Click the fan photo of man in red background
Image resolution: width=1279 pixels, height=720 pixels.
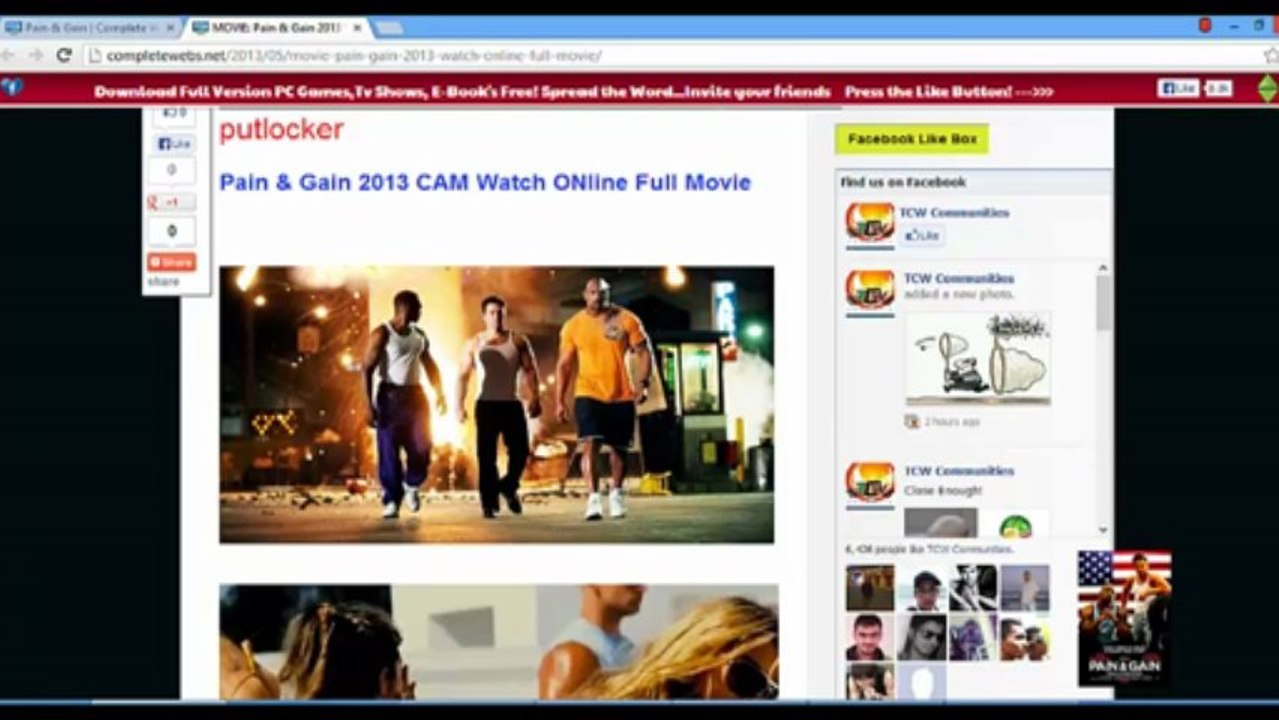(870, 637)
